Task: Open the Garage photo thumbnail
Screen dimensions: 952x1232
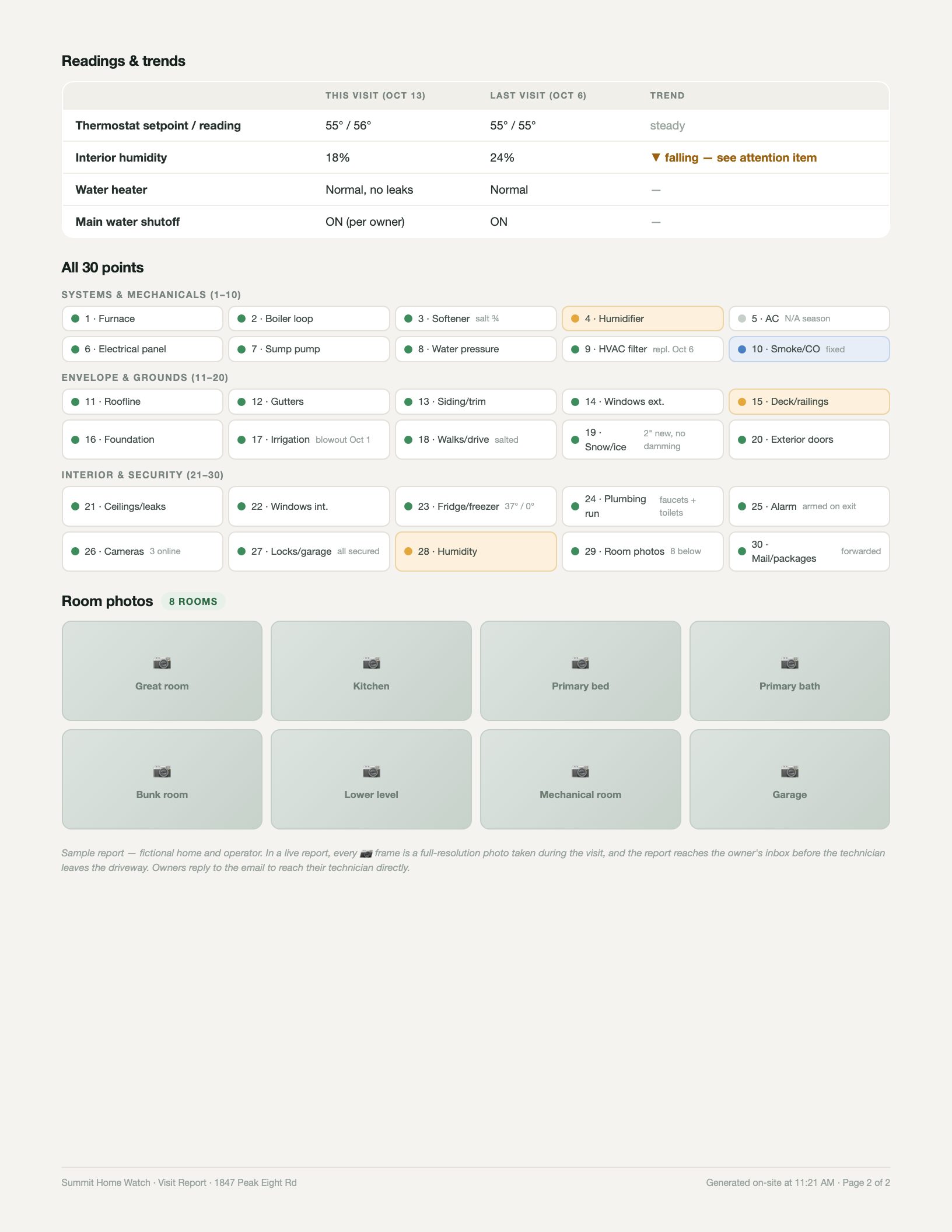Action: (x=790, y=779)
